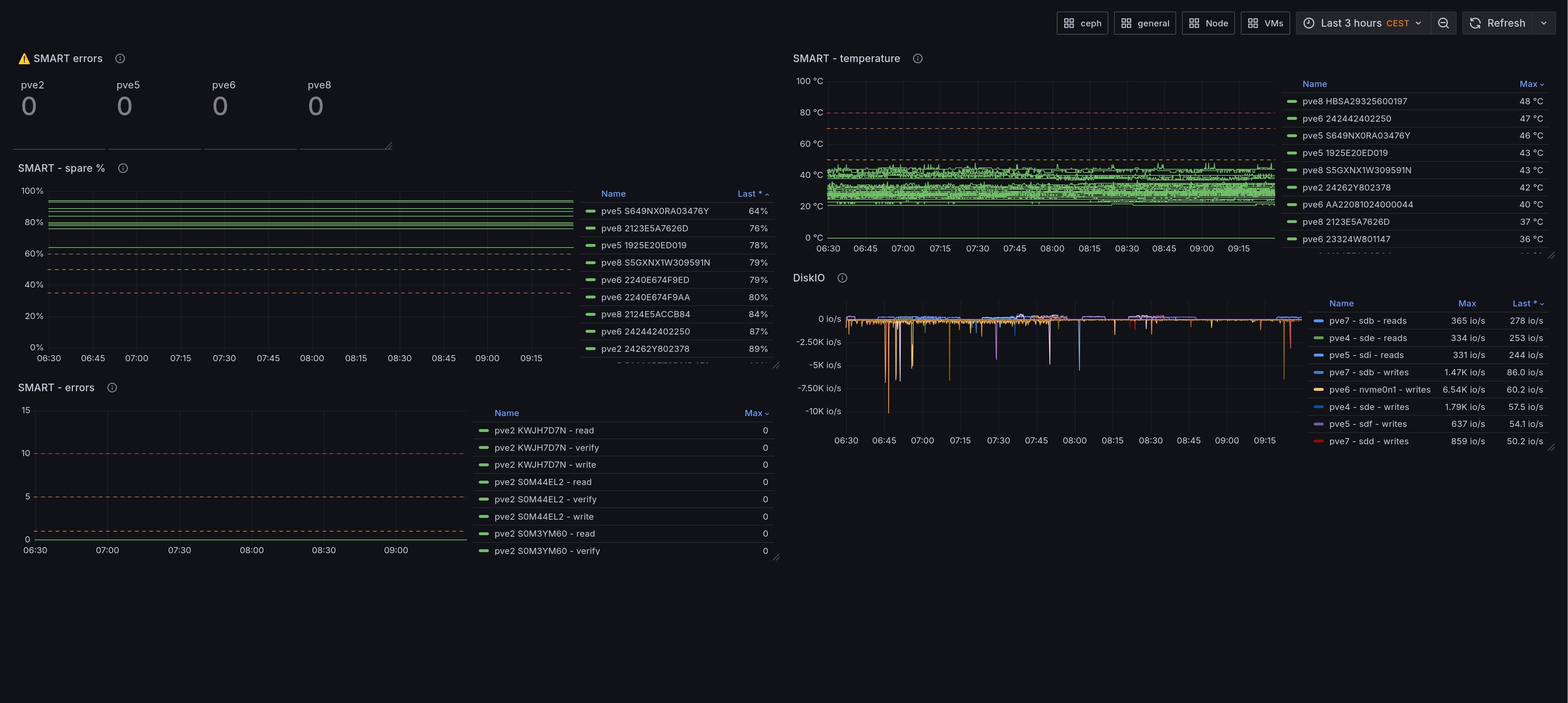Click info icon beside SMART - errors title
Screen dimensions: 1568x703
pos(112,388)
